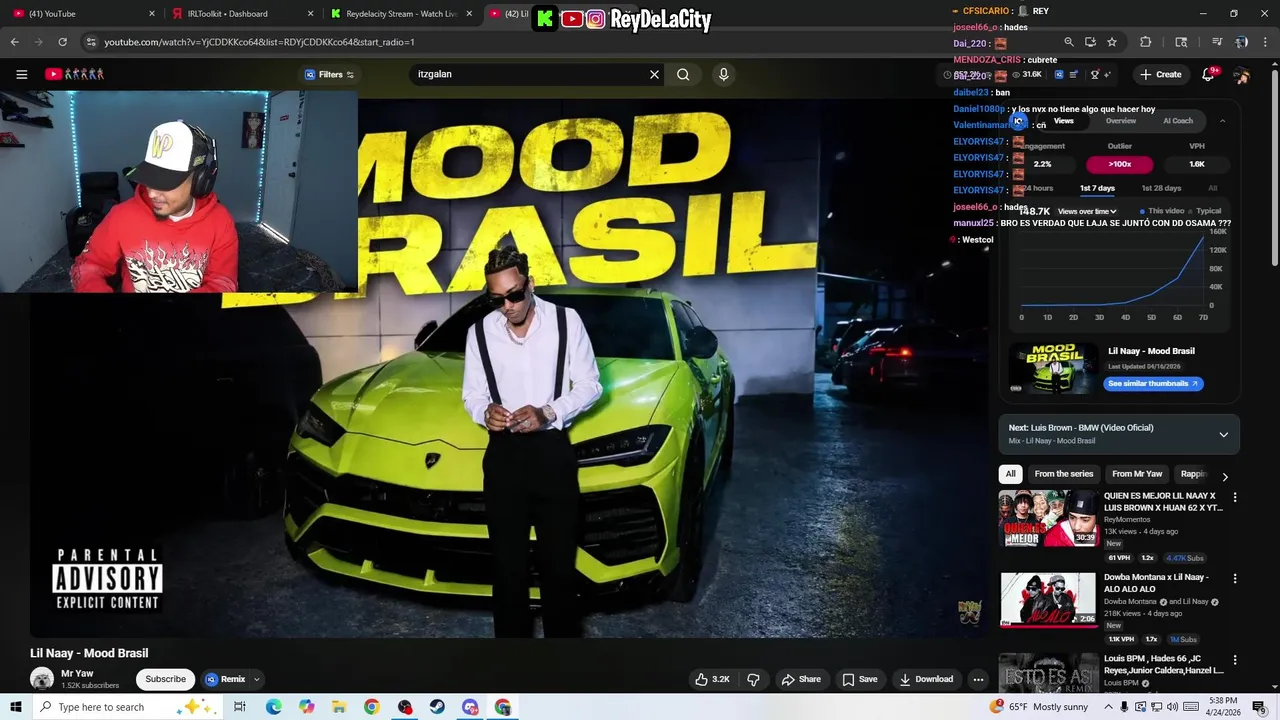The image size is (1280, 720).
Task: Click the install app icon in address bar
Action: 1090,42
